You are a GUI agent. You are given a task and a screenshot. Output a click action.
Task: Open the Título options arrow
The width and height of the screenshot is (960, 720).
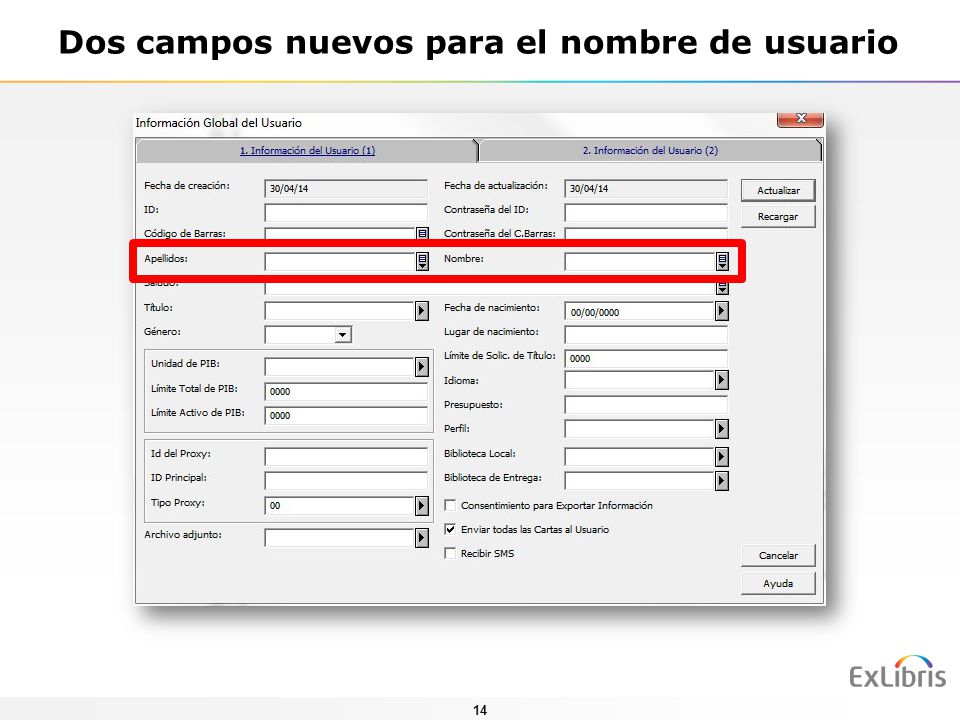(422, 311)
